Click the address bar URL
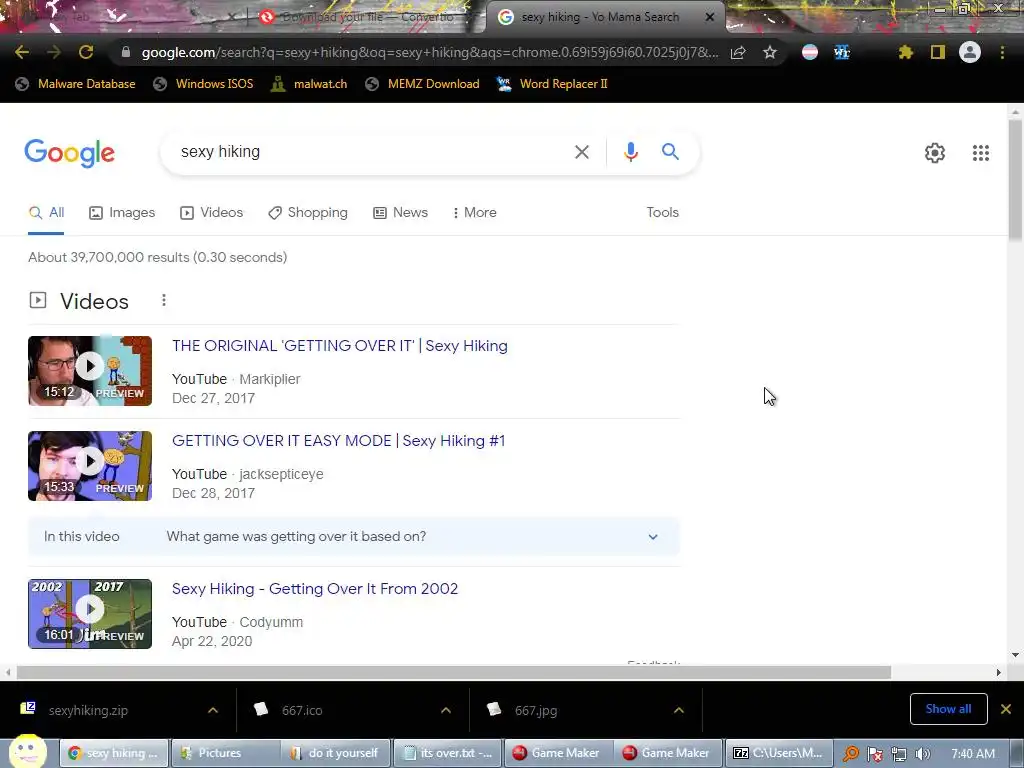The height and width of the screenshot is (768, 1024). point(429,52)
